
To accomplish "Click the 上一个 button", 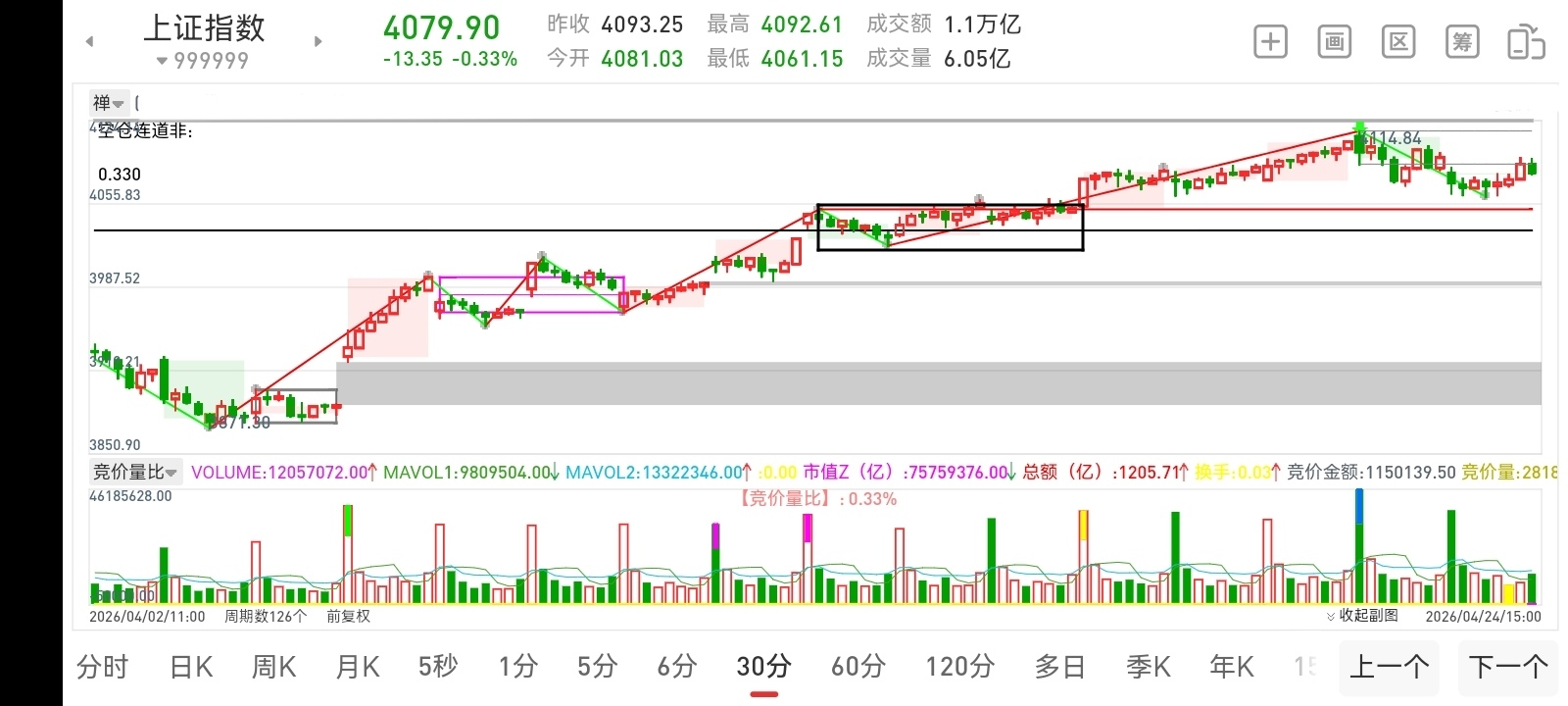I will [x=1389, y=668].
